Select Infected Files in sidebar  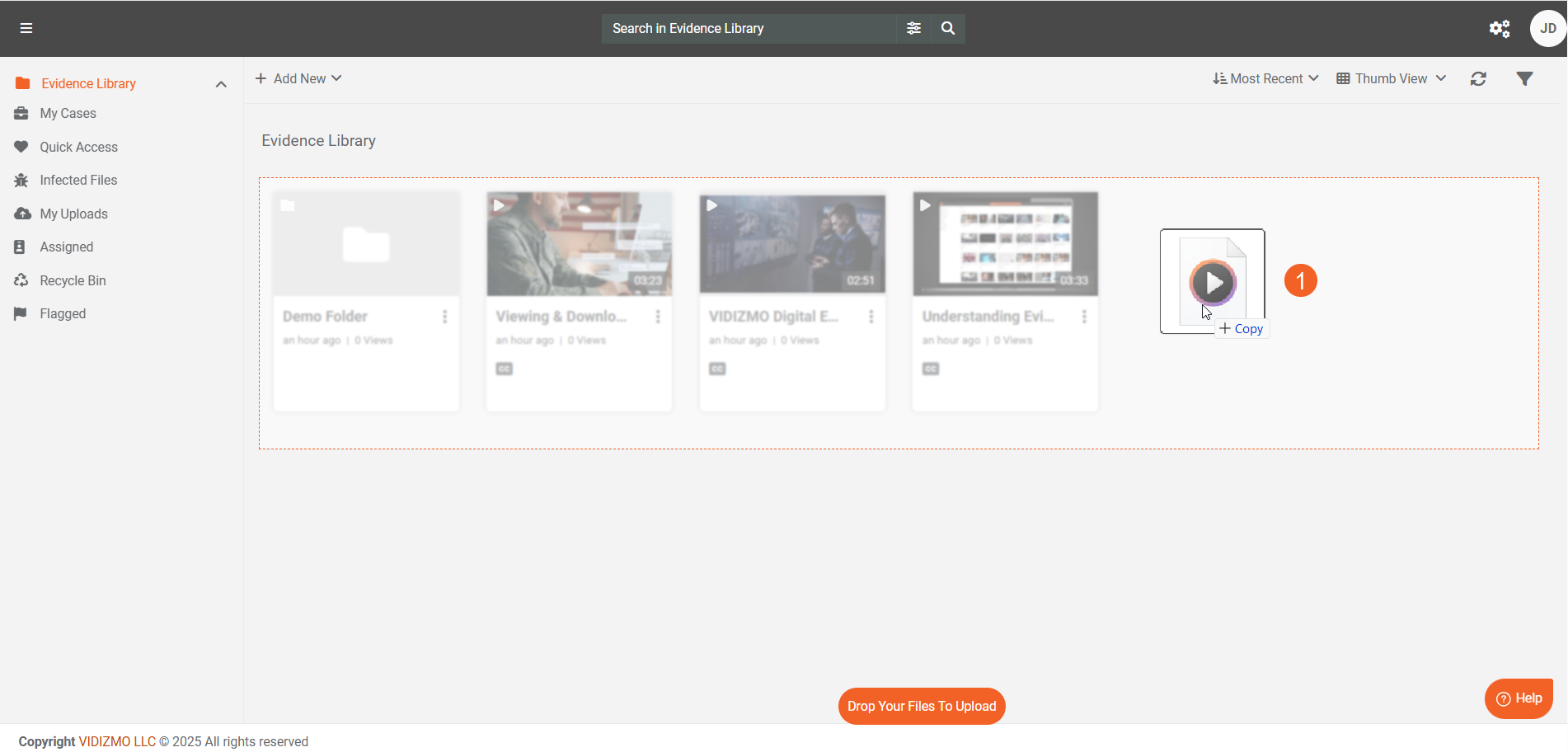tap(78, 181)
